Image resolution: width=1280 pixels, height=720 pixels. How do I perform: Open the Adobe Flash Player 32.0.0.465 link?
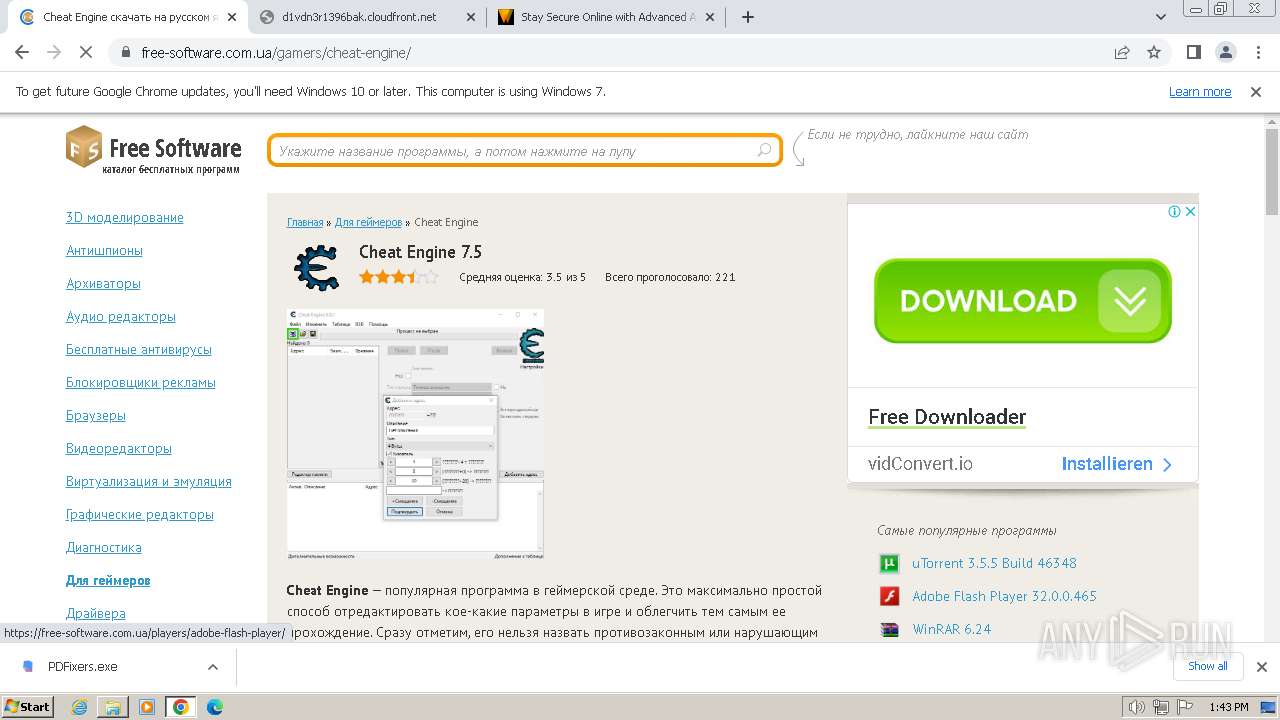coord(1004,596)
